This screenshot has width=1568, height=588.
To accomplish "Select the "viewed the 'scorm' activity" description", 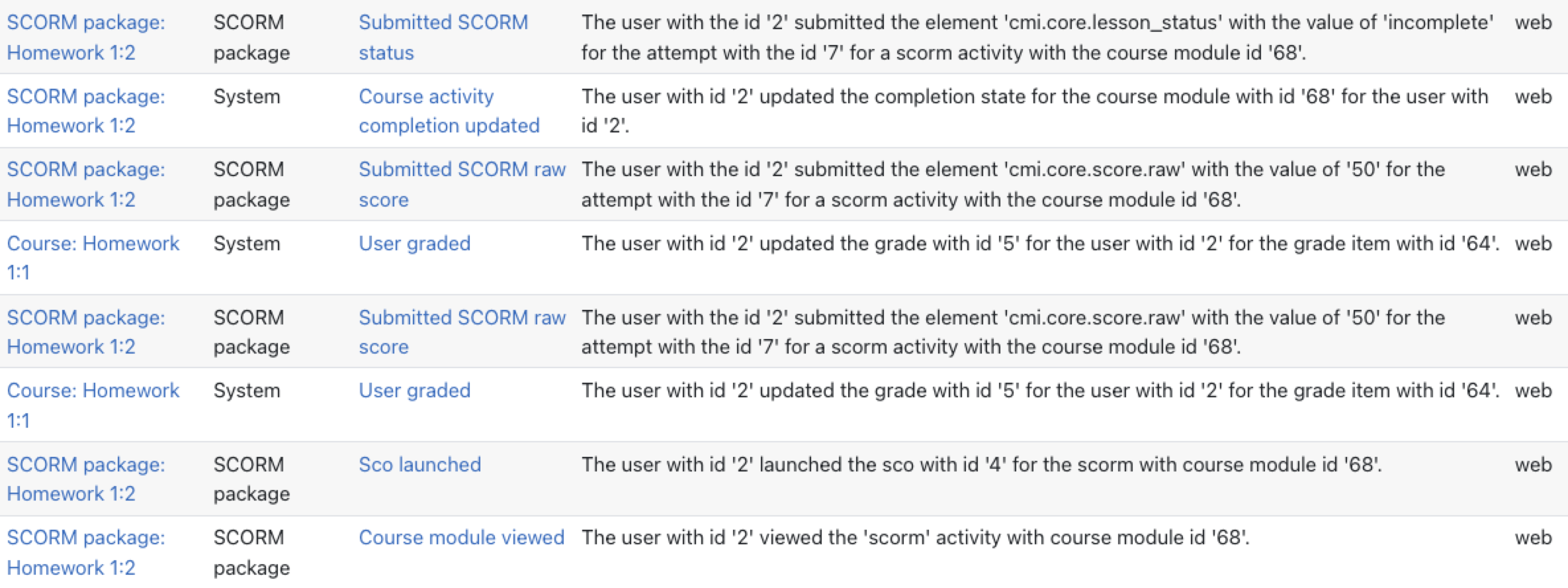I will pos(915,537).
